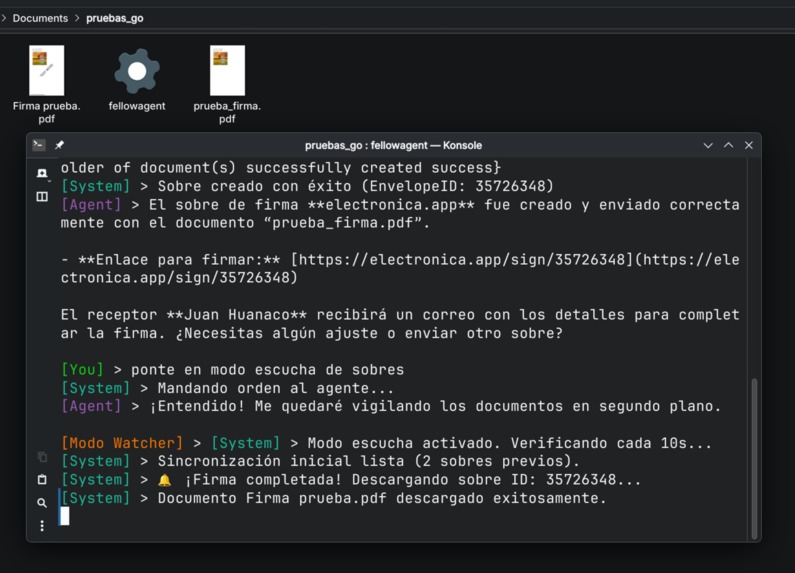Viewport: 795px width, 573px height.
Task: Click the Konsole title 'pruebas_go : fellowagent — Konsole'
Action: click(x=393, y=146)
